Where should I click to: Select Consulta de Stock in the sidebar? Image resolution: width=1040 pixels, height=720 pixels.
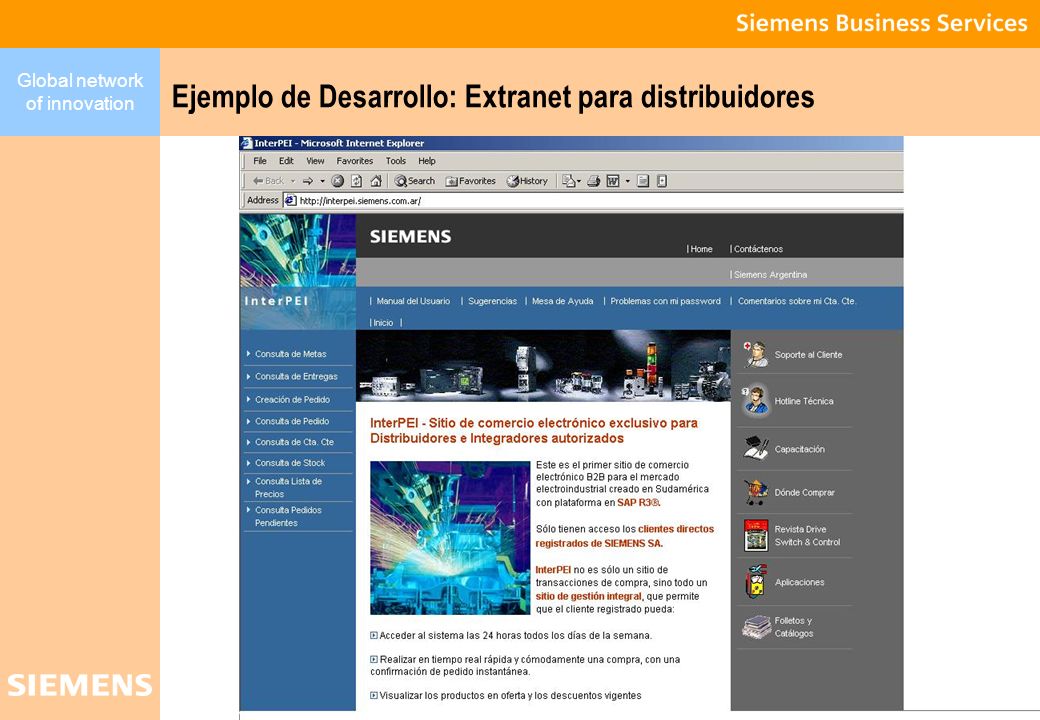pyautogui.click(x=290, y=463)
